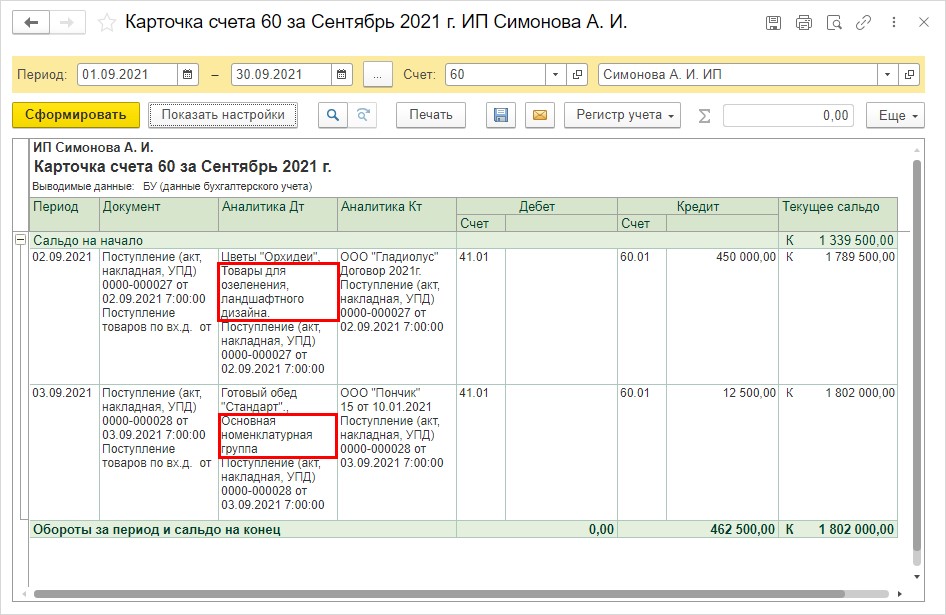Click the horizontal scrollbar of the report
The width and height of the screenshot is (946, 615).
click(x=439, y=594)
